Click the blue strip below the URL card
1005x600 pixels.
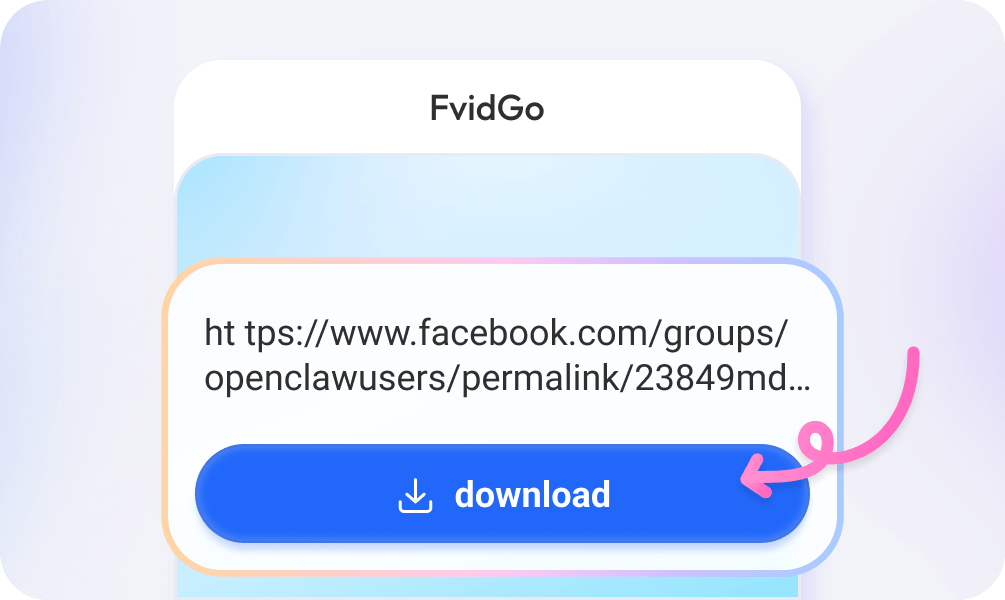pos(487,585)
